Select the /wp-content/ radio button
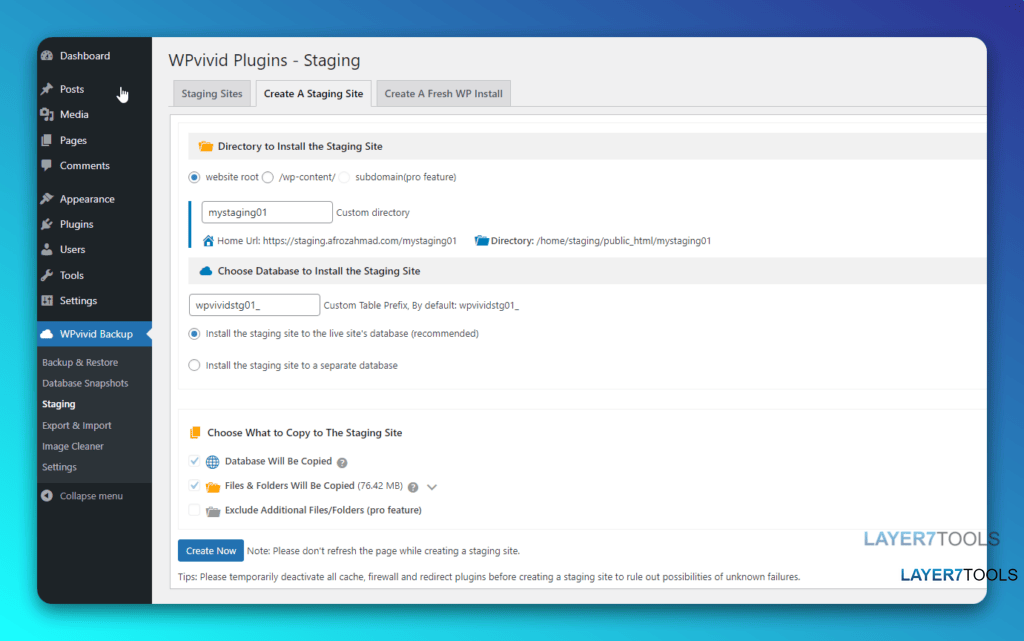This screenshot has width=1024, height=641. coord(268,178)
